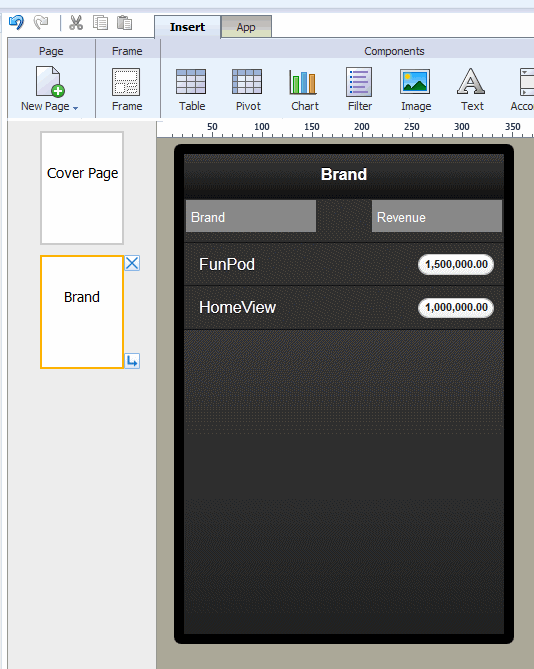The height and width of the screenshot is (669, 534).
Task: Select the Insert tab
Action: tap(187, 27)
